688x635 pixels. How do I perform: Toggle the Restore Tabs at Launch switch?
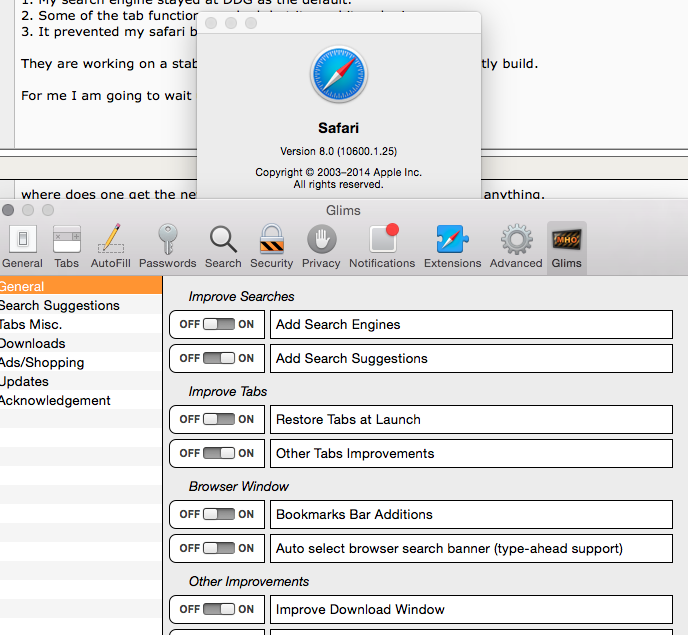tap(219, 419)
